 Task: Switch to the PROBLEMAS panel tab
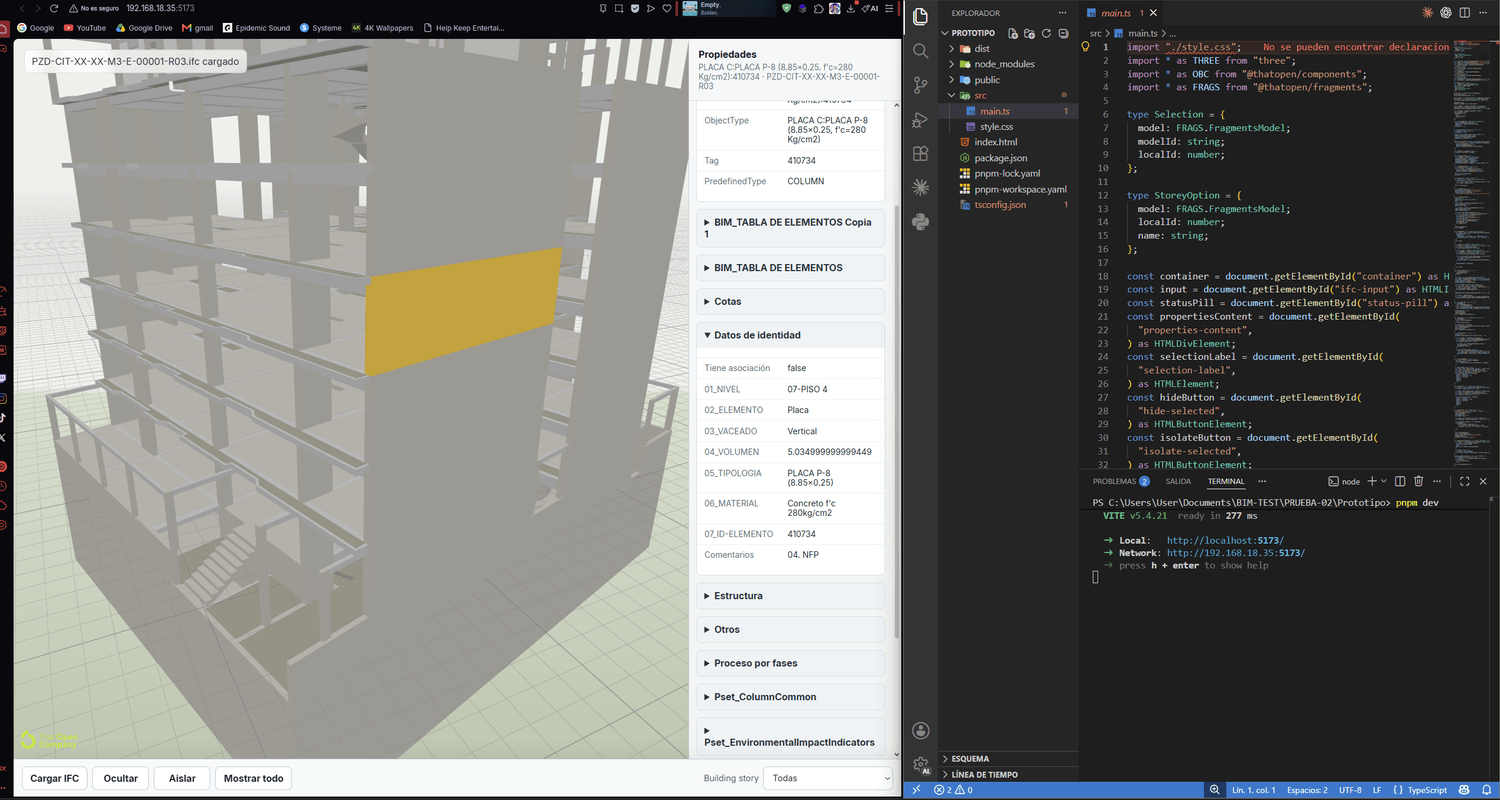1121,481
